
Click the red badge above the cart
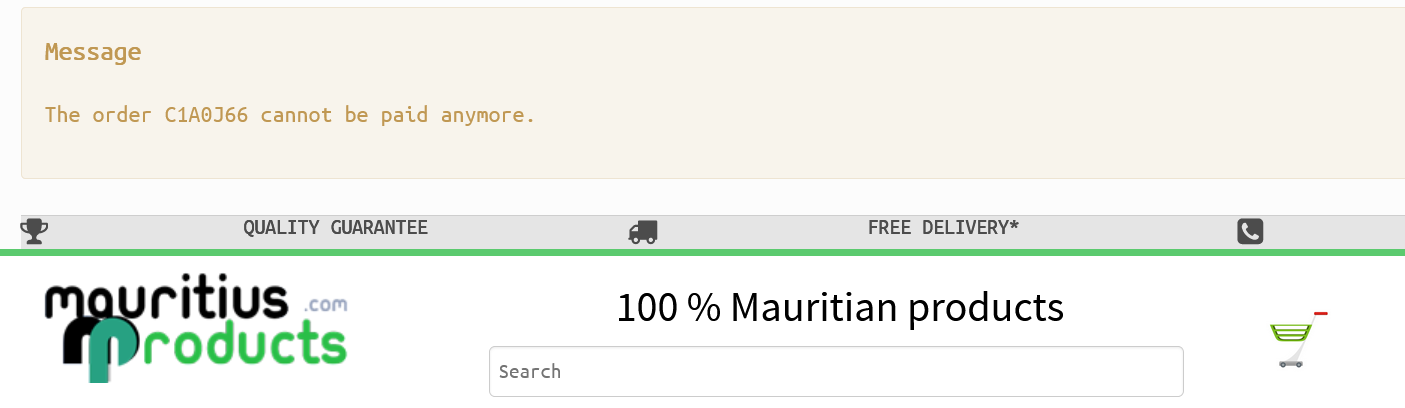[1320, 314]
